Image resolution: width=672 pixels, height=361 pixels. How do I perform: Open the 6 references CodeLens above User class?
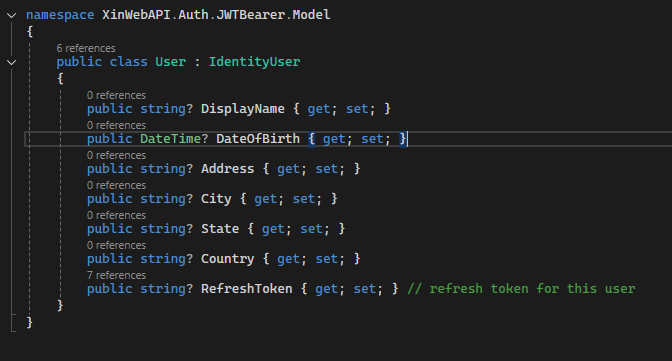pyautogui.click(x=86, y=48)
